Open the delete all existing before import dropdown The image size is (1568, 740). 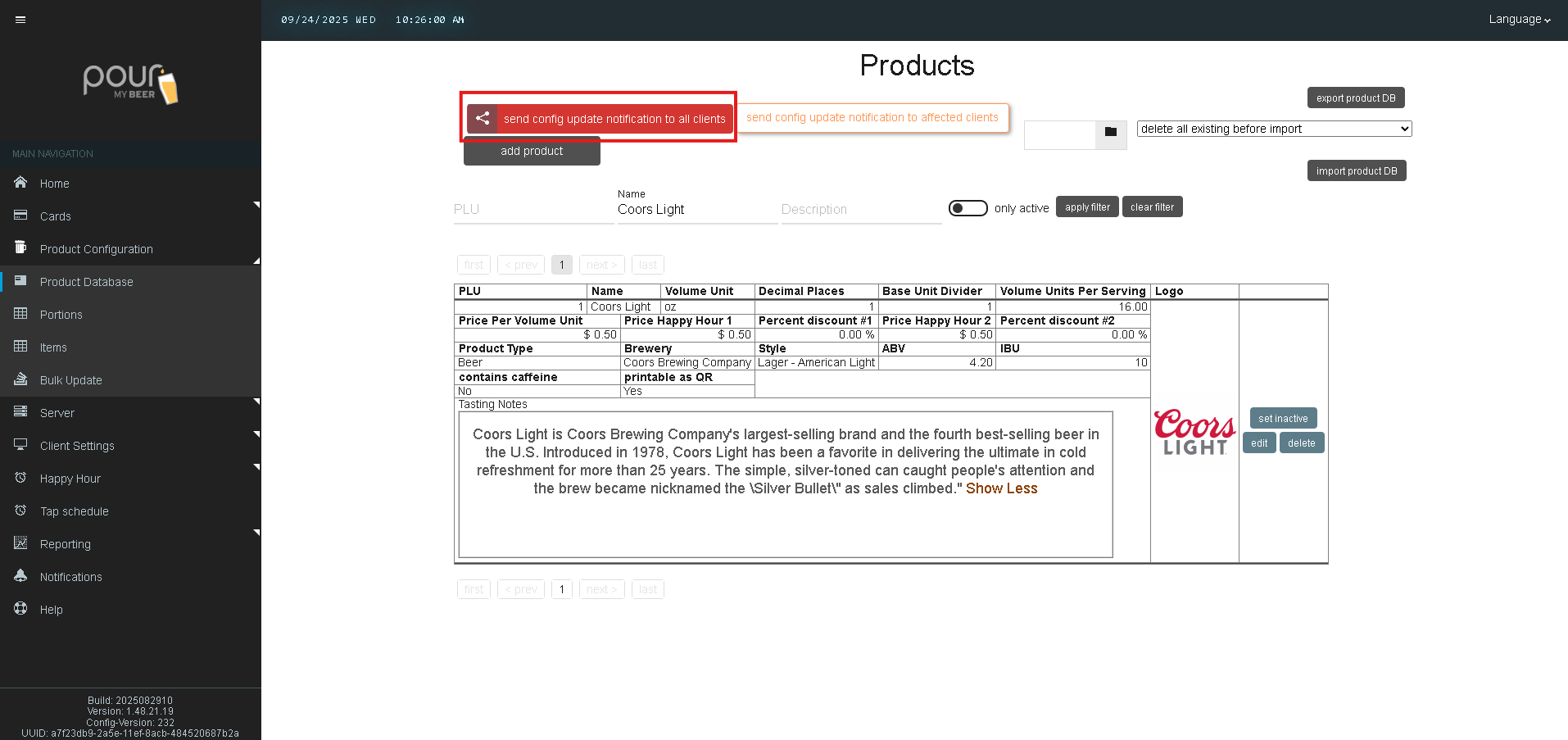[1274, 129]
